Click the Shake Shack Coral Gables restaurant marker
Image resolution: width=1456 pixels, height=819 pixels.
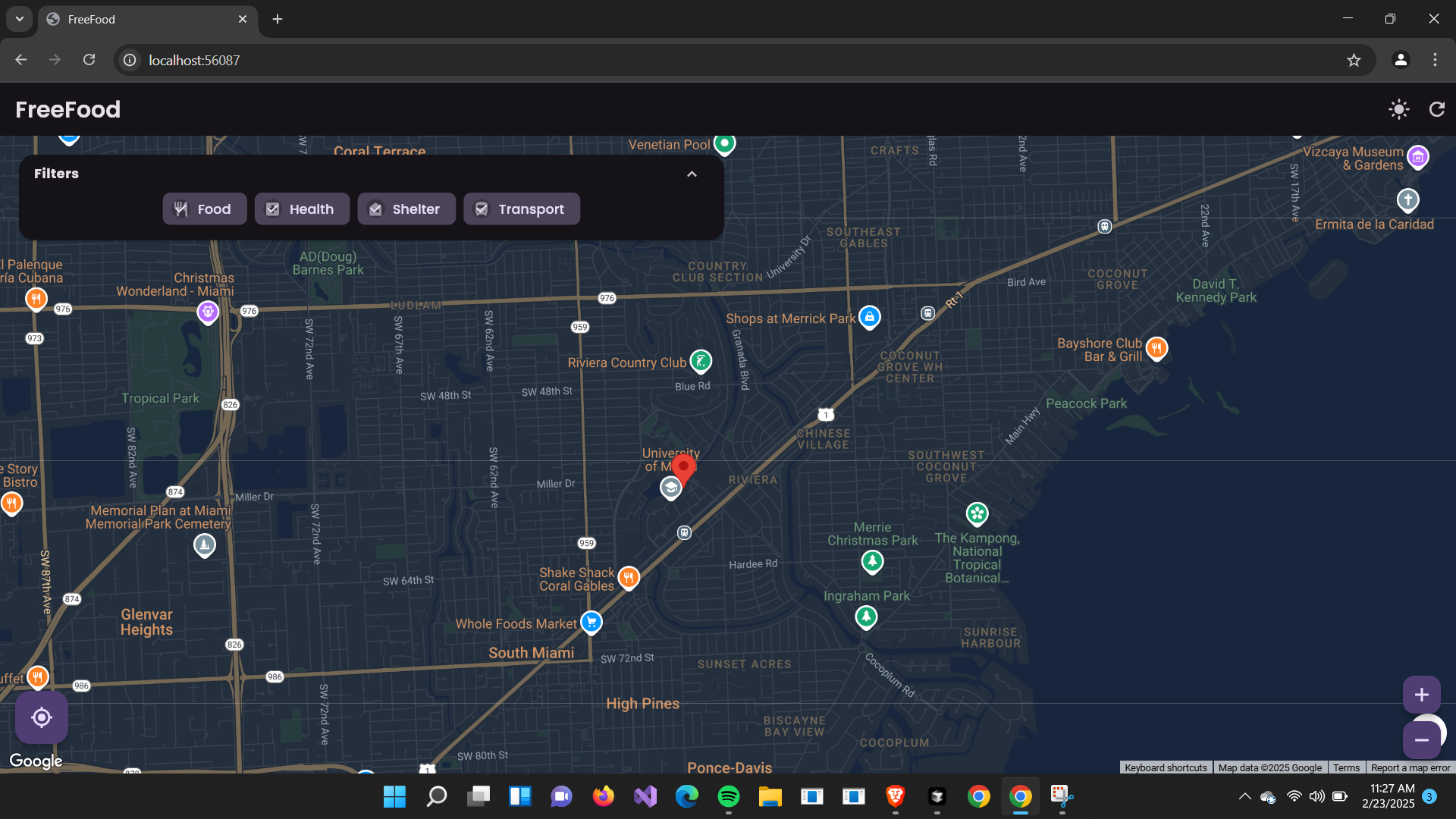[x=629, y=577]
